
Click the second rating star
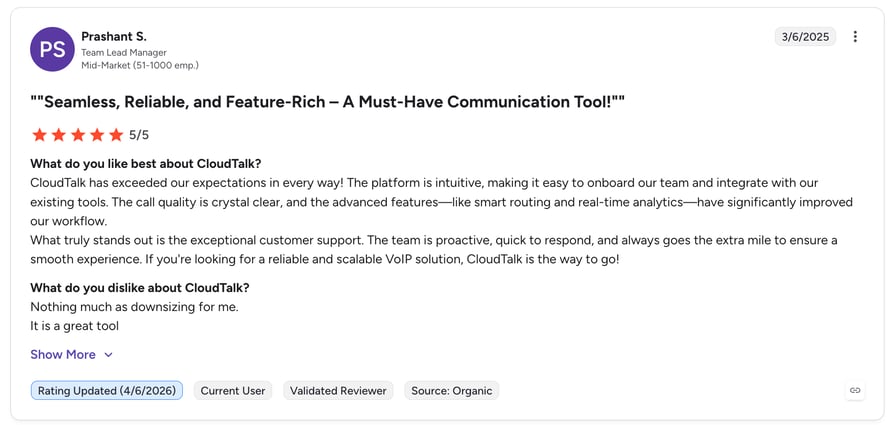(x=59, y=135)
